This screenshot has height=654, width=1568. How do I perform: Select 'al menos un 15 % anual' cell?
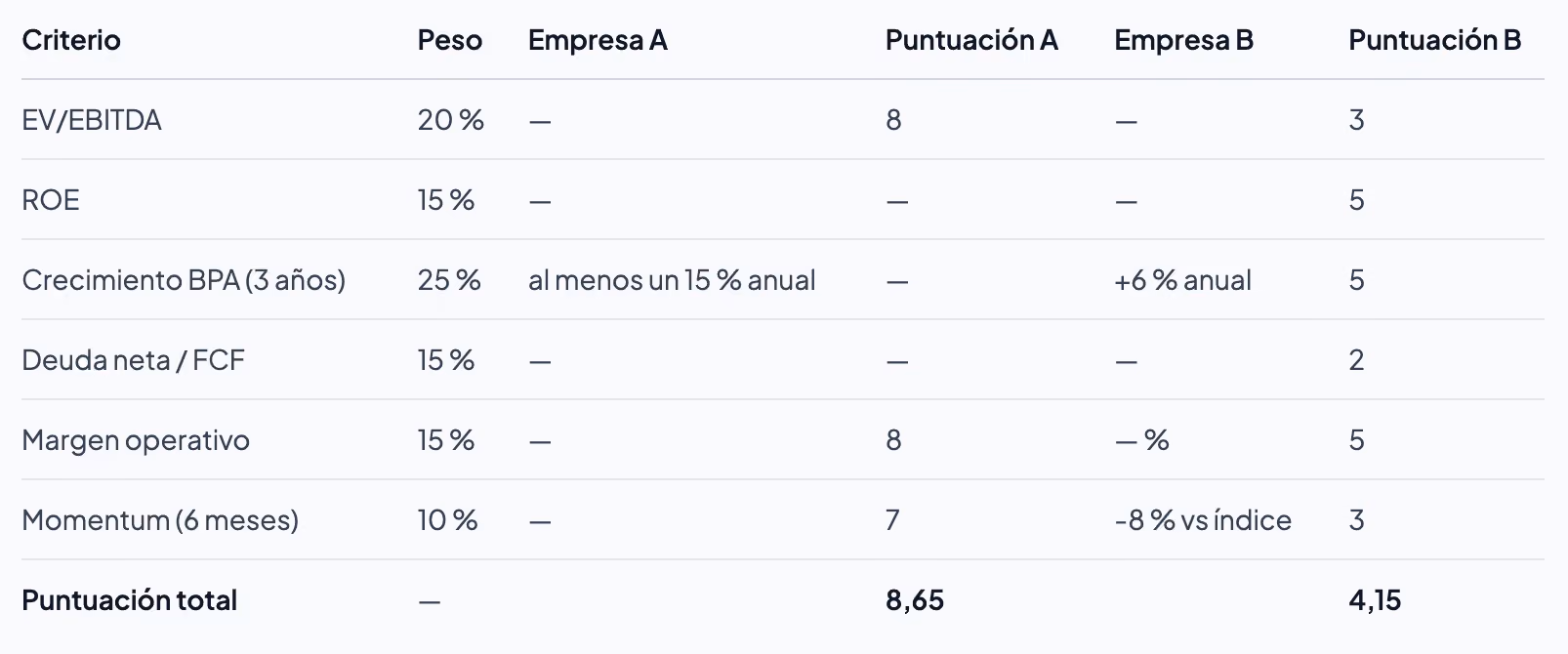point(672,280)
